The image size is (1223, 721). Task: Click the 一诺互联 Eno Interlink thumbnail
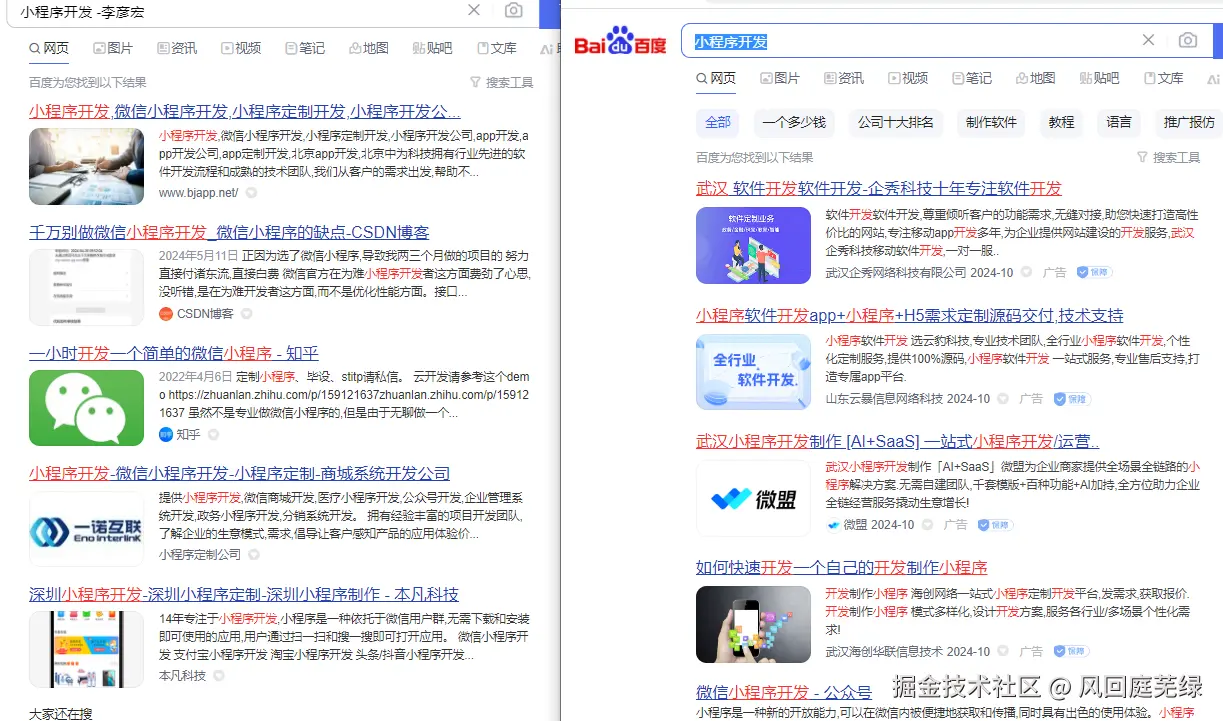click(86, 529)
